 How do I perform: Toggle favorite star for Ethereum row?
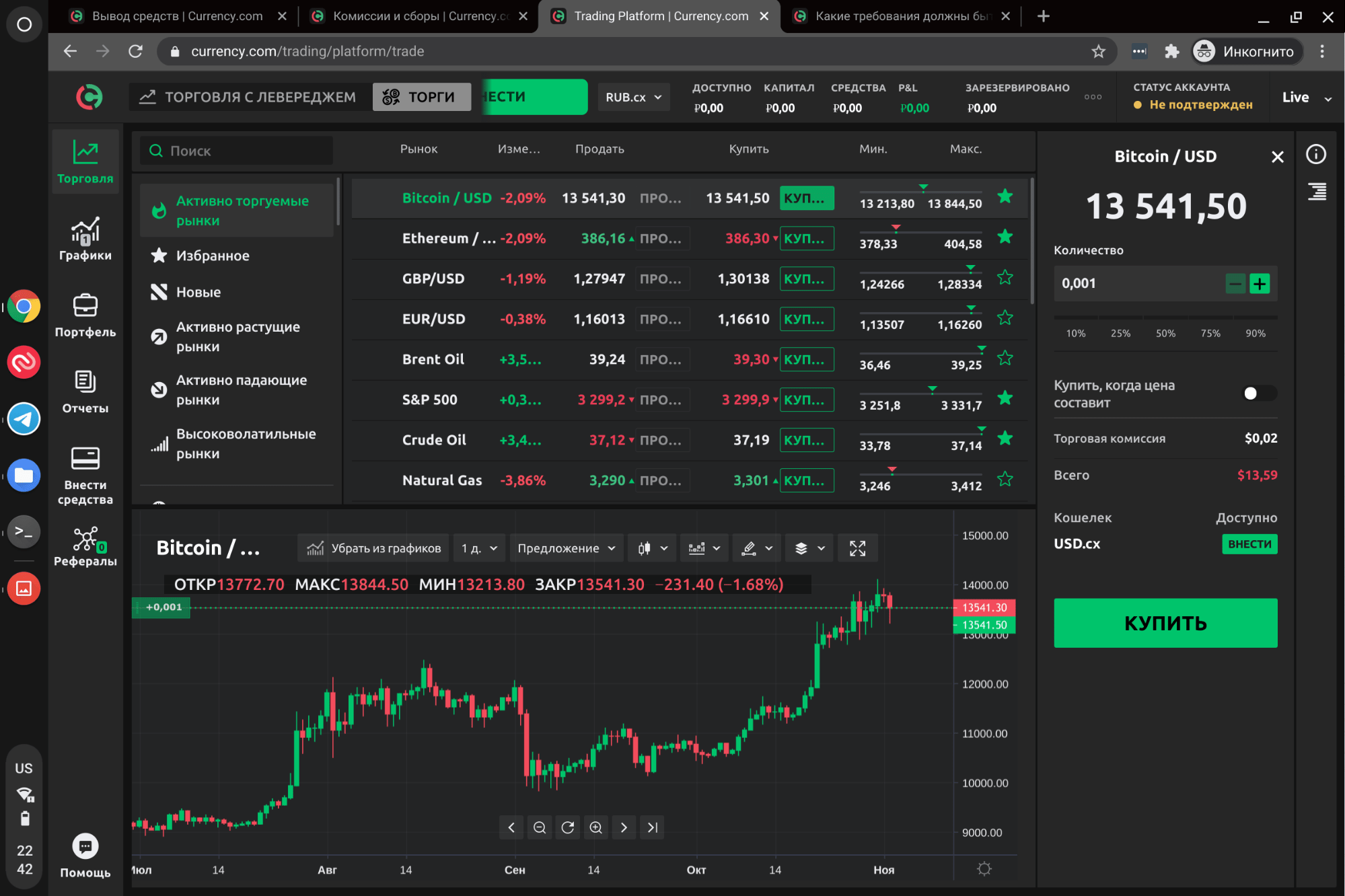pyautogui.click(x=1005, y=237)
